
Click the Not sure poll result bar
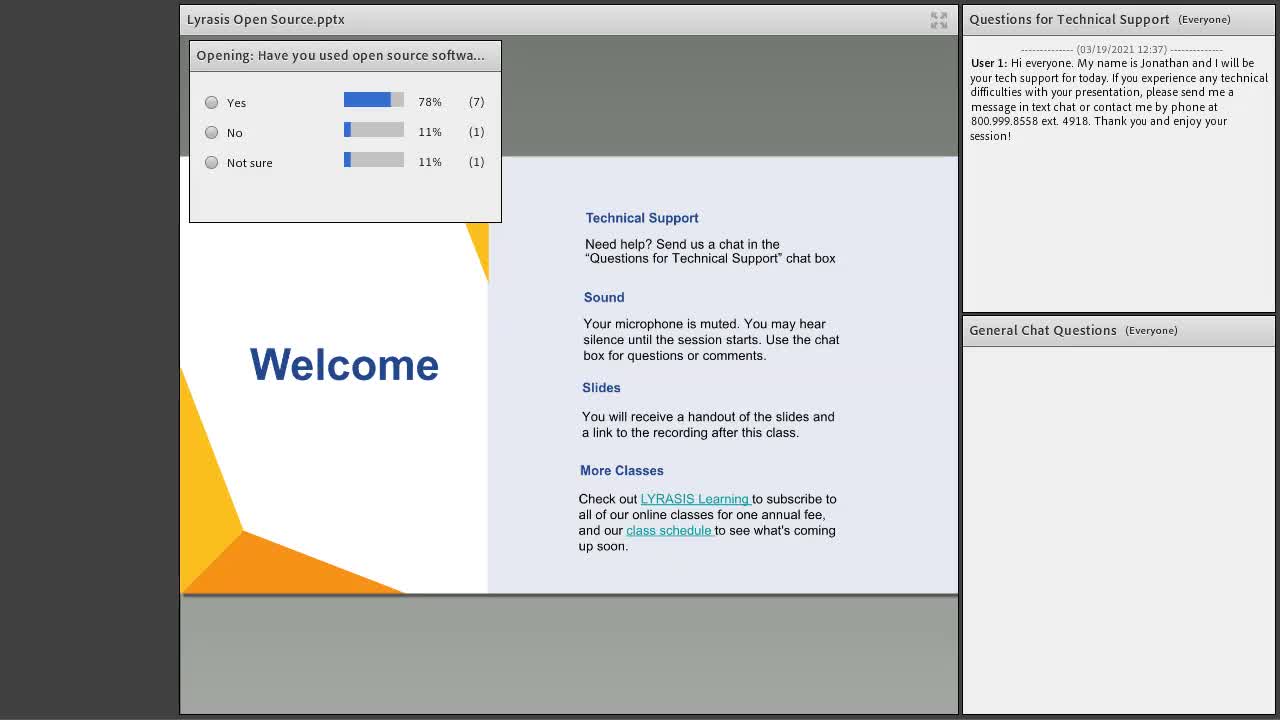click(374, 160)
